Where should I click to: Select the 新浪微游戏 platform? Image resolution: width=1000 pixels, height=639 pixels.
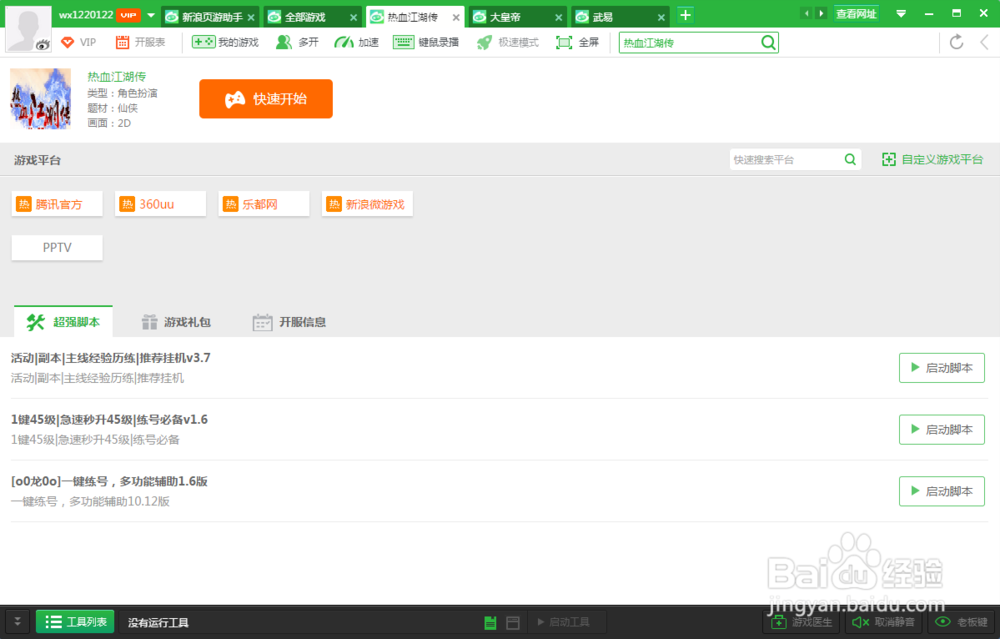coord(367,204)
